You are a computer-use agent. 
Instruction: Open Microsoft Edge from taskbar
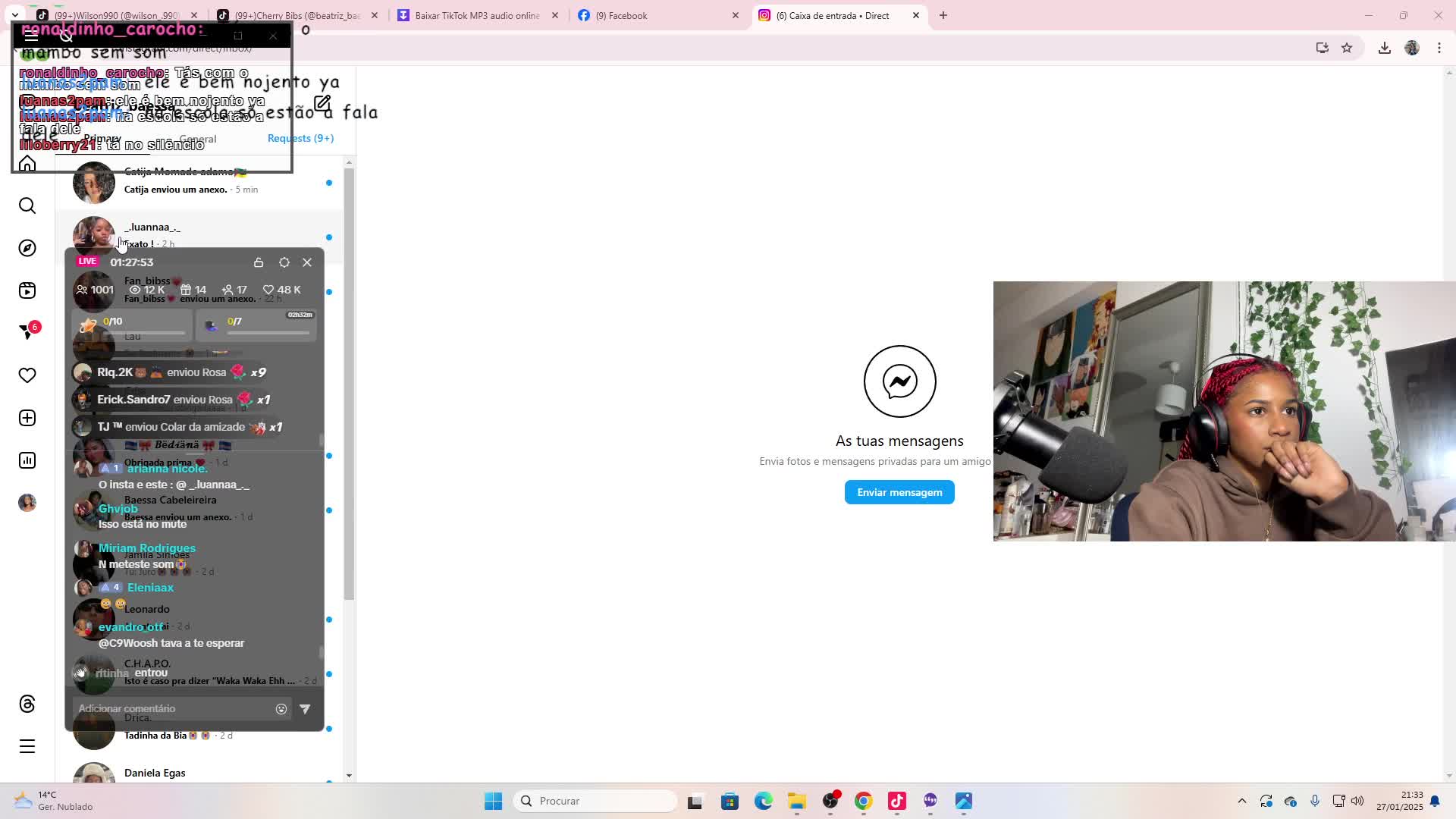coord(764,801)
